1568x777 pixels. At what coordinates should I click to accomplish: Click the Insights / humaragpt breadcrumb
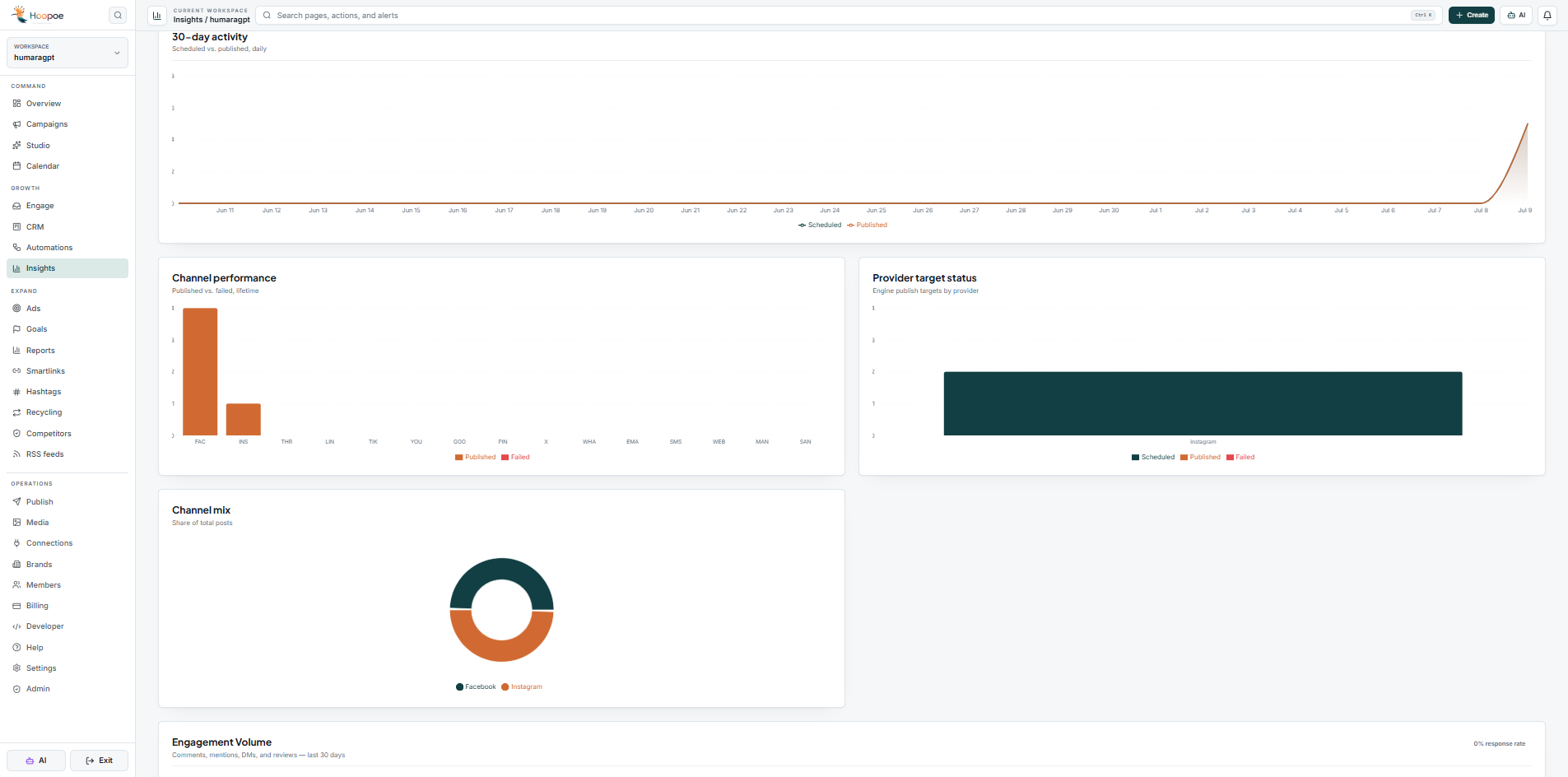point(212,20)
